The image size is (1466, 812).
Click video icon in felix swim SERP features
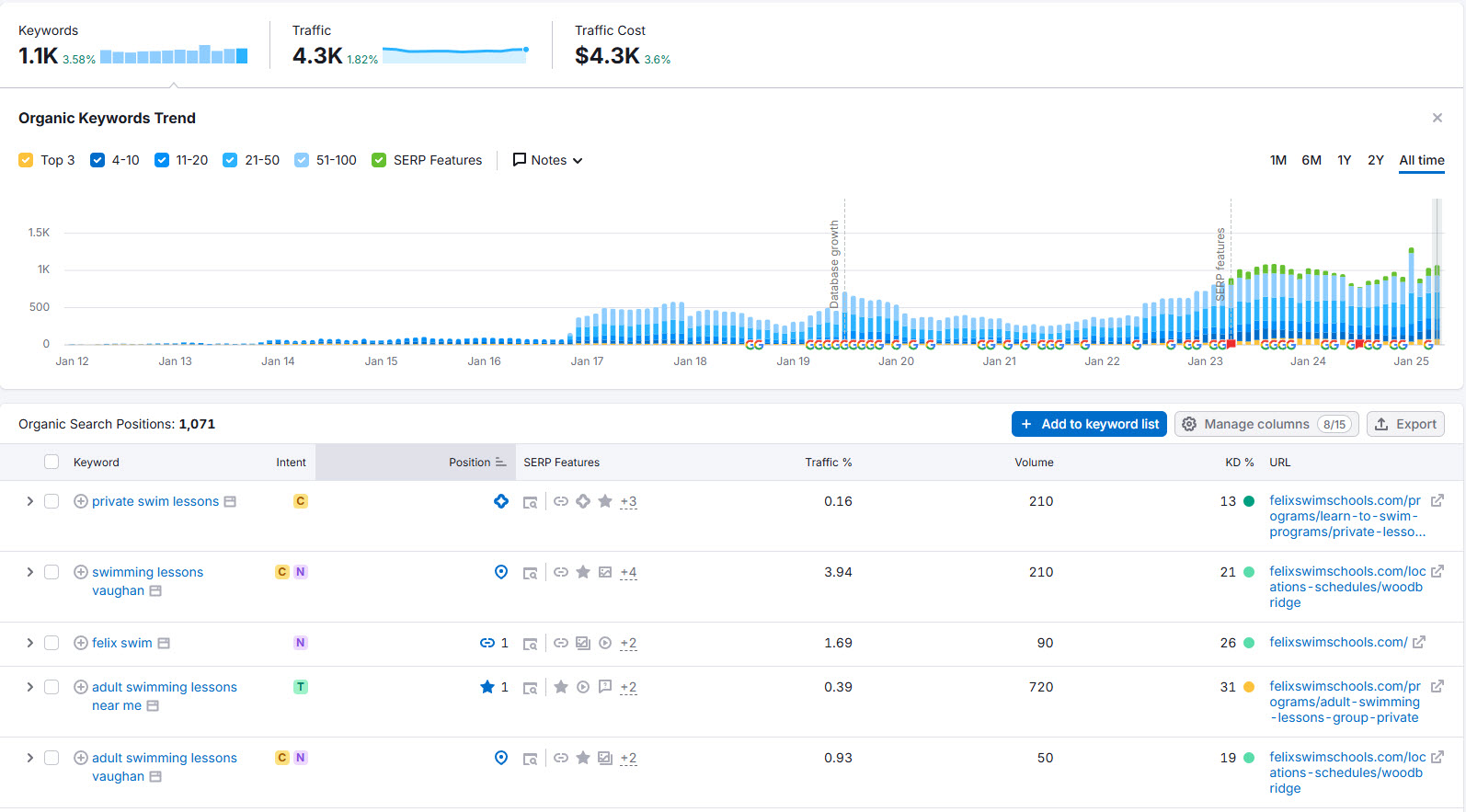(605, 643)
